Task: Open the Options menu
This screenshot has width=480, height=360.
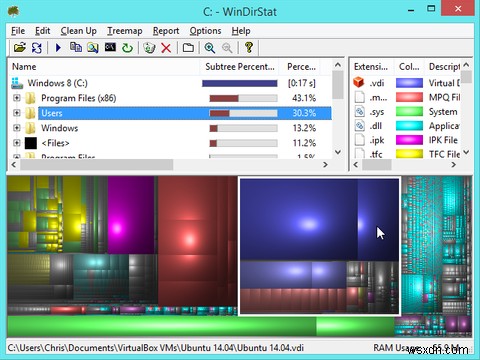Action: coord(205,31)
